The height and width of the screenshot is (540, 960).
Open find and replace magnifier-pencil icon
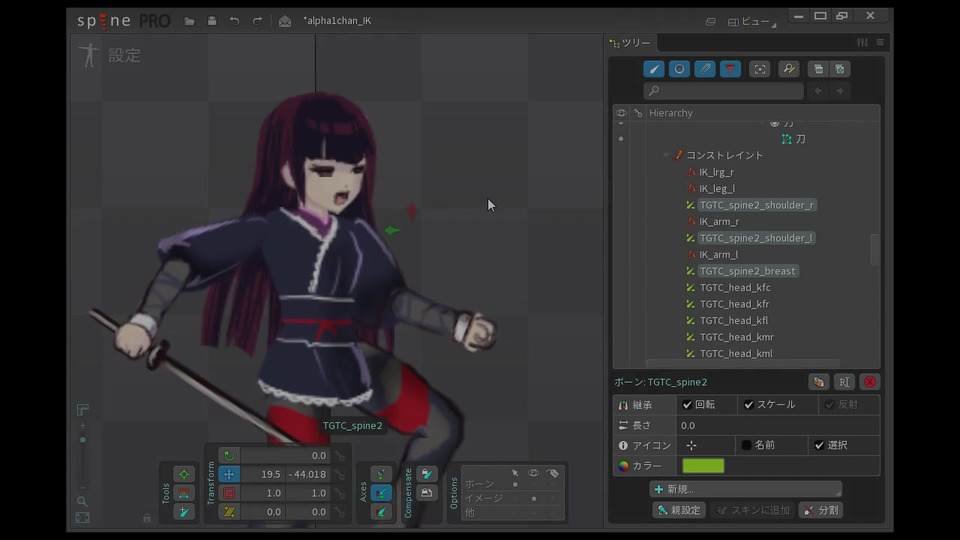pos(789,69)
